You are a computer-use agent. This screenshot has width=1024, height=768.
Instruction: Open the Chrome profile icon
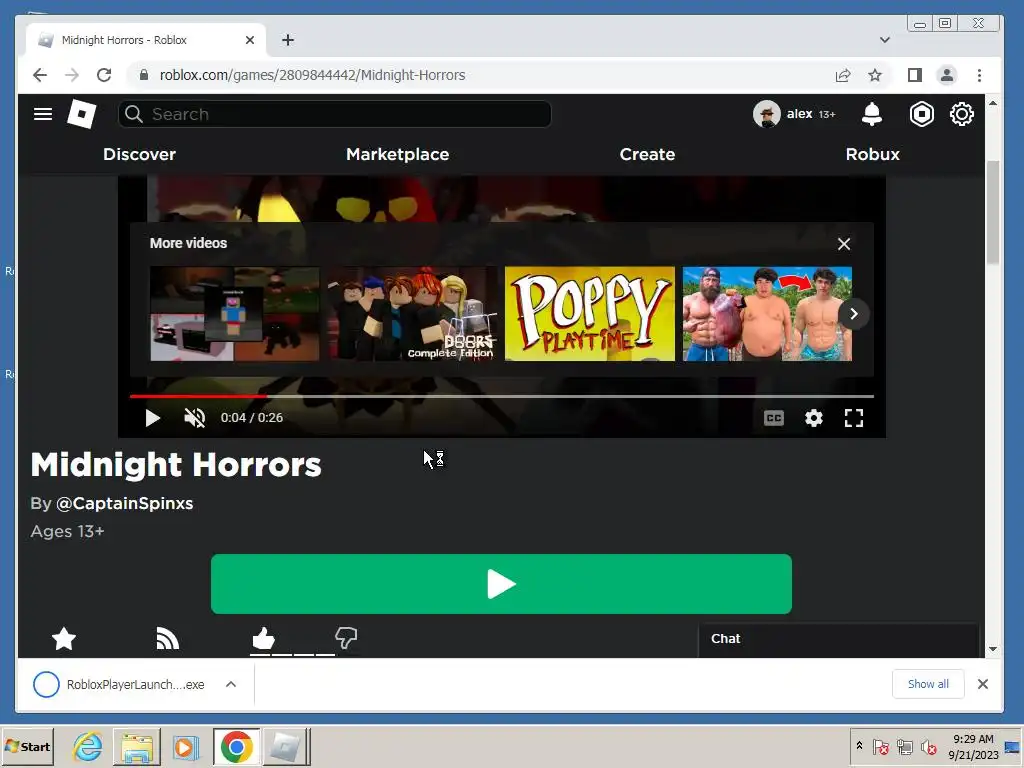pyautogui.click(x=947, y=75)
